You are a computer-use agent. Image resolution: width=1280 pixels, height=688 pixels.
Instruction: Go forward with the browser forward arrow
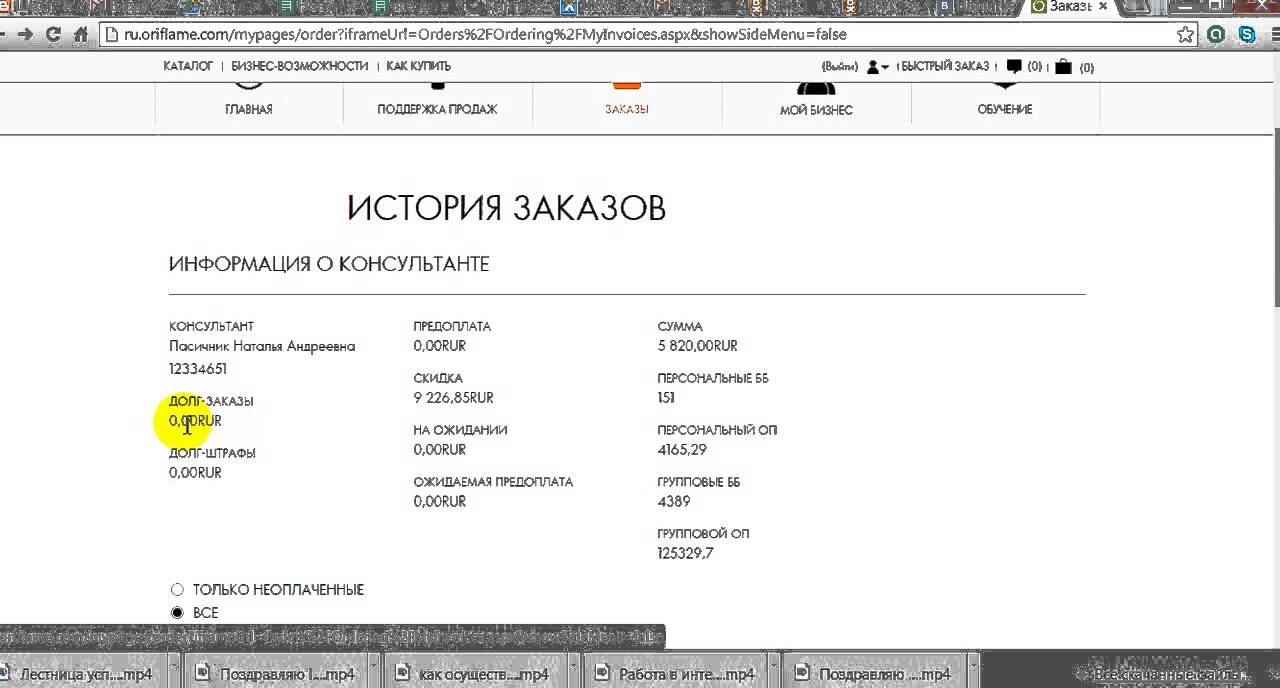[26, 34]
